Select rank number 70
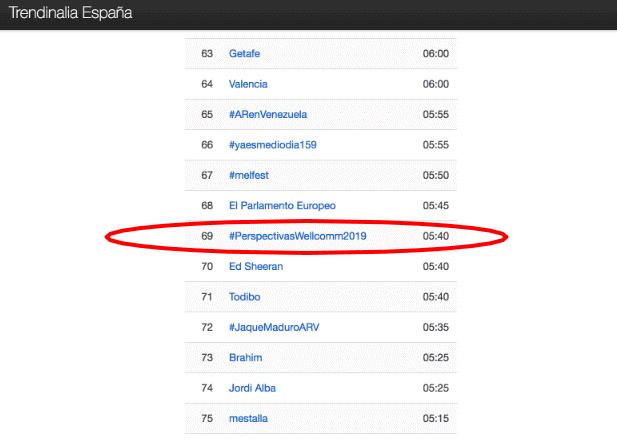The height and width of the screenshot is (442, 617). pyautogui.click(x=207, y=266)
